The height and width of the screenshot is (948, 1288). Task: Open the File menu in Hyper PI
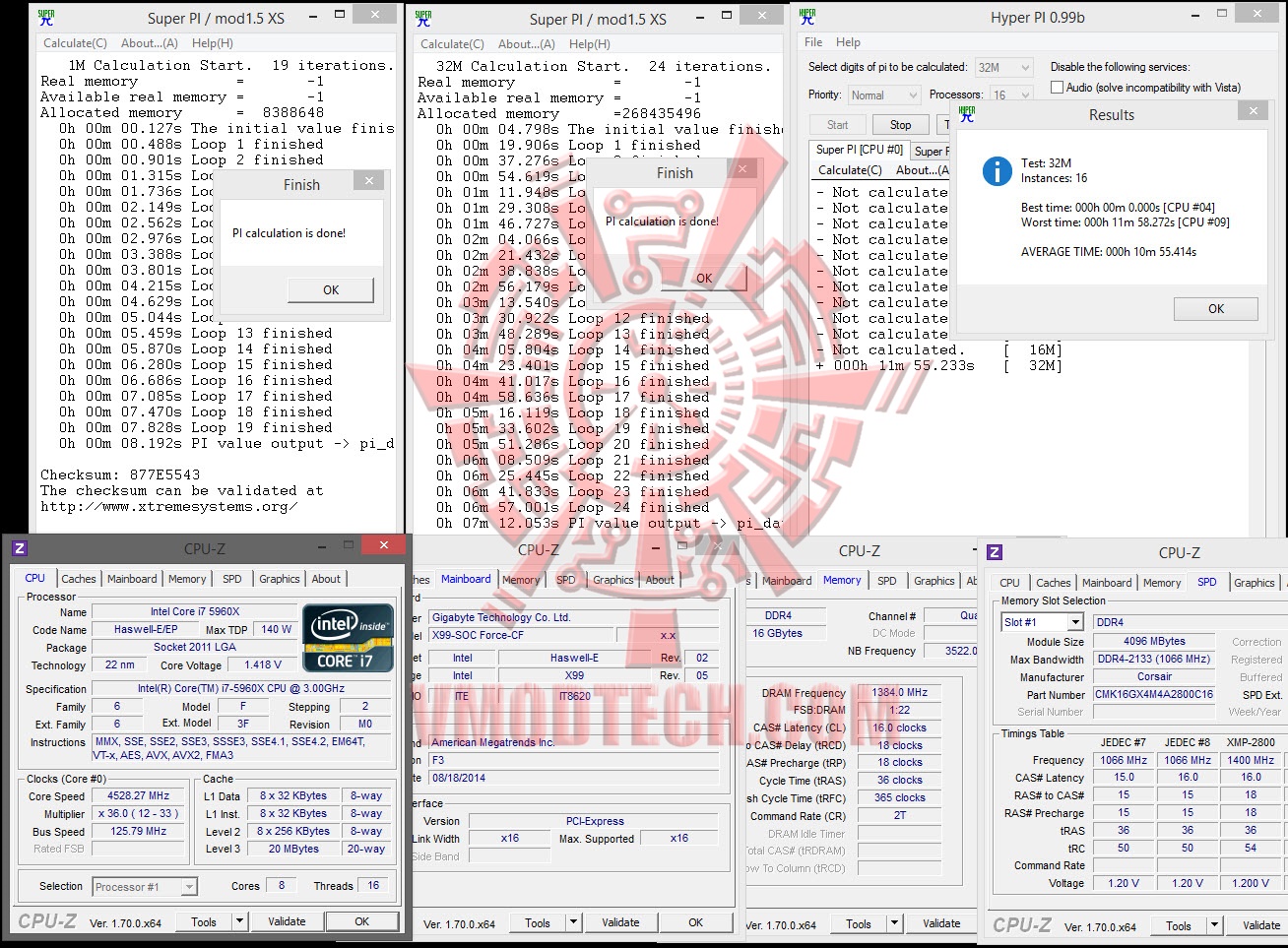(813, 42)
